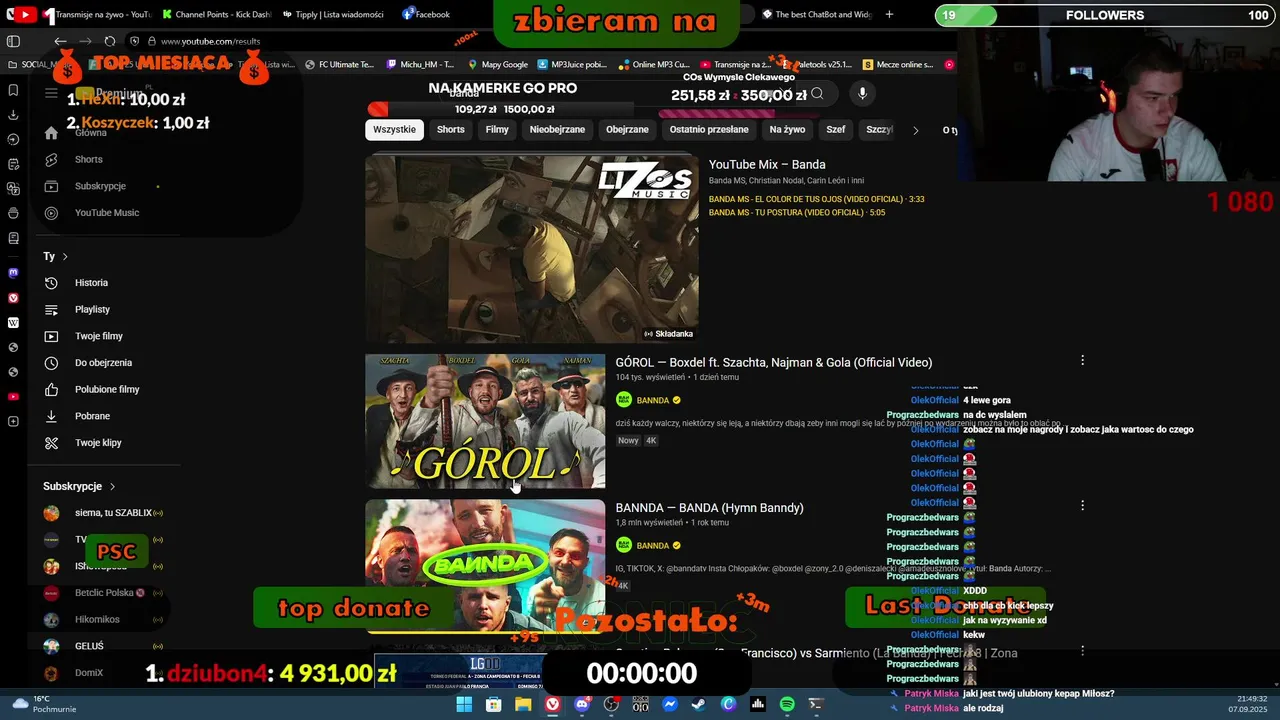Play the YouTube Mix Banda thumbnail
This screenshot has height=720, width=1280.
coord(532,248)
